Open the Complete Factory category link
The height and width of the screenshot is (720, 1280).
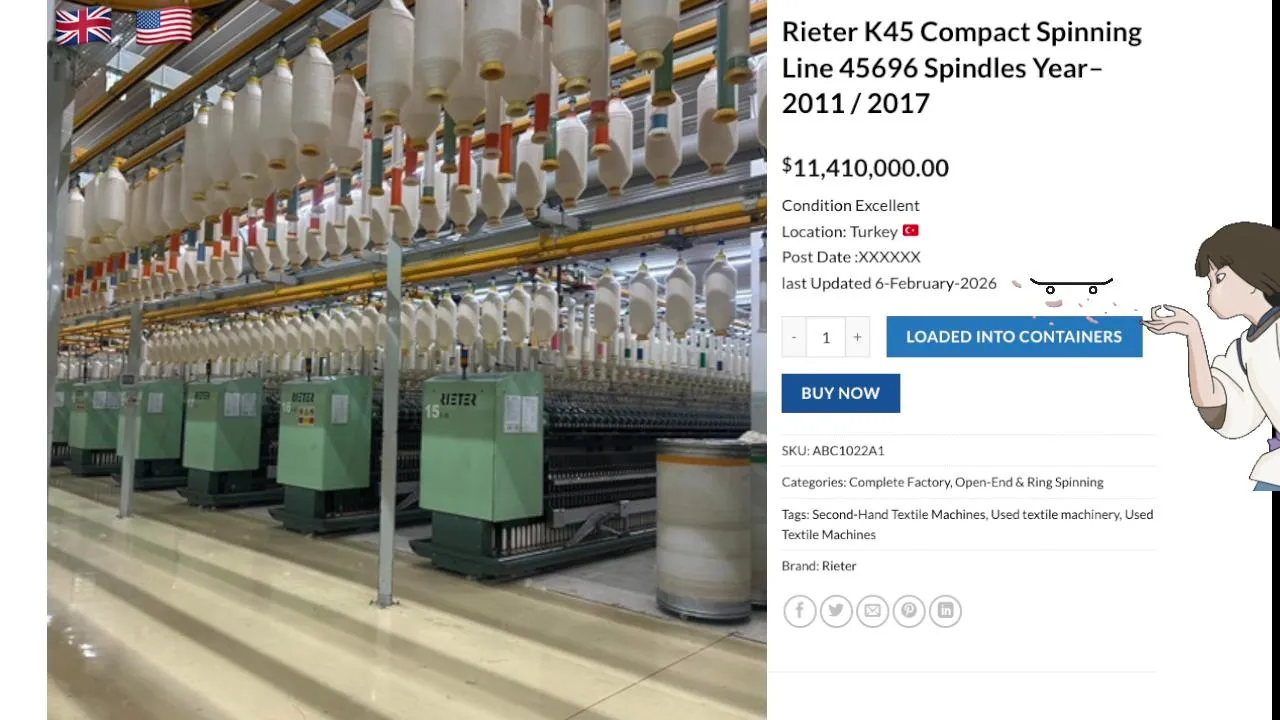(899, 482)
